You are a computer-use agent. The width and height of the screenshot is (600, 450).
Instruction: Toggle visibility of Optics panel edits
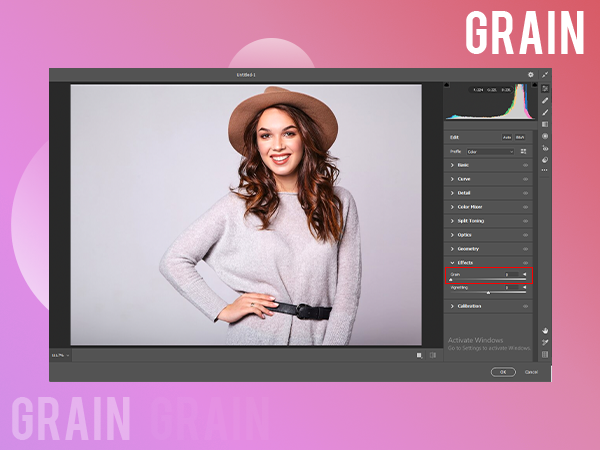525,235
